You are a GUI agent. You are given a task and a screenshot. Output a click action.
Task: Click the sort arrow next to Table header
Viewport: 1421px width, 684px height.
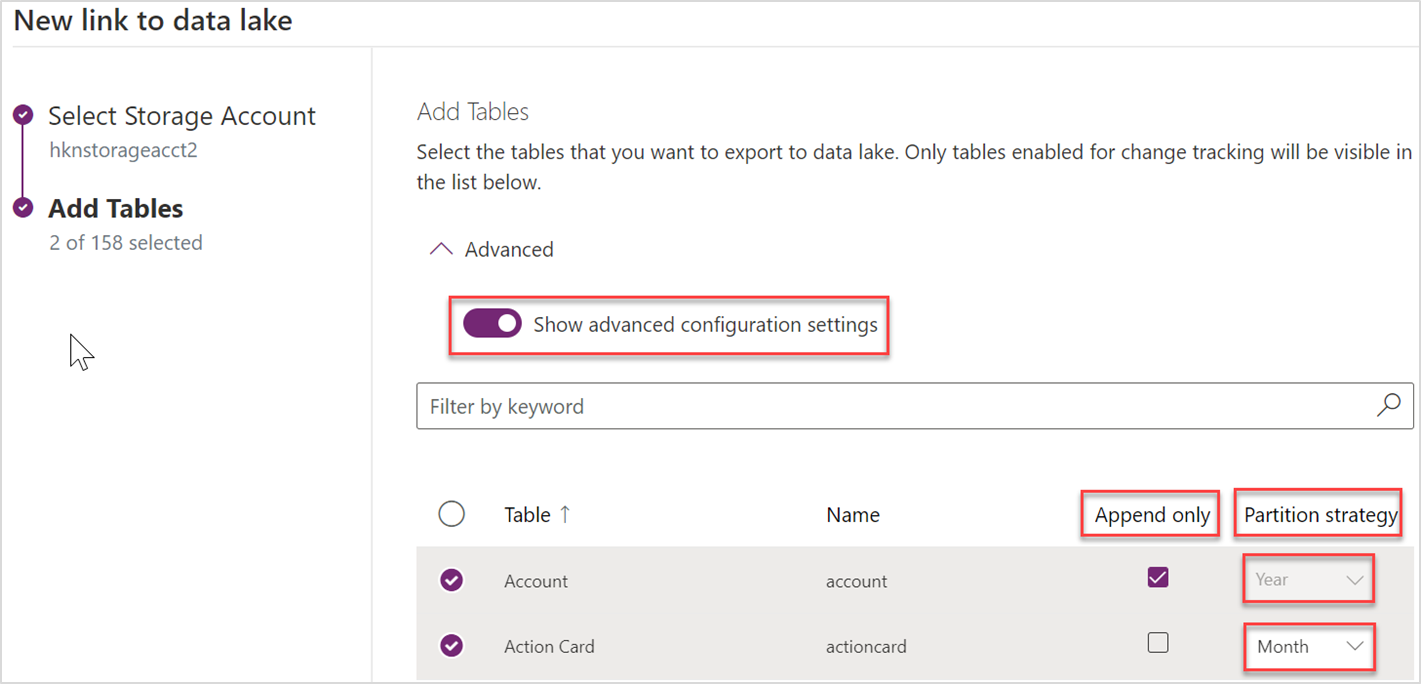(565, 514)
